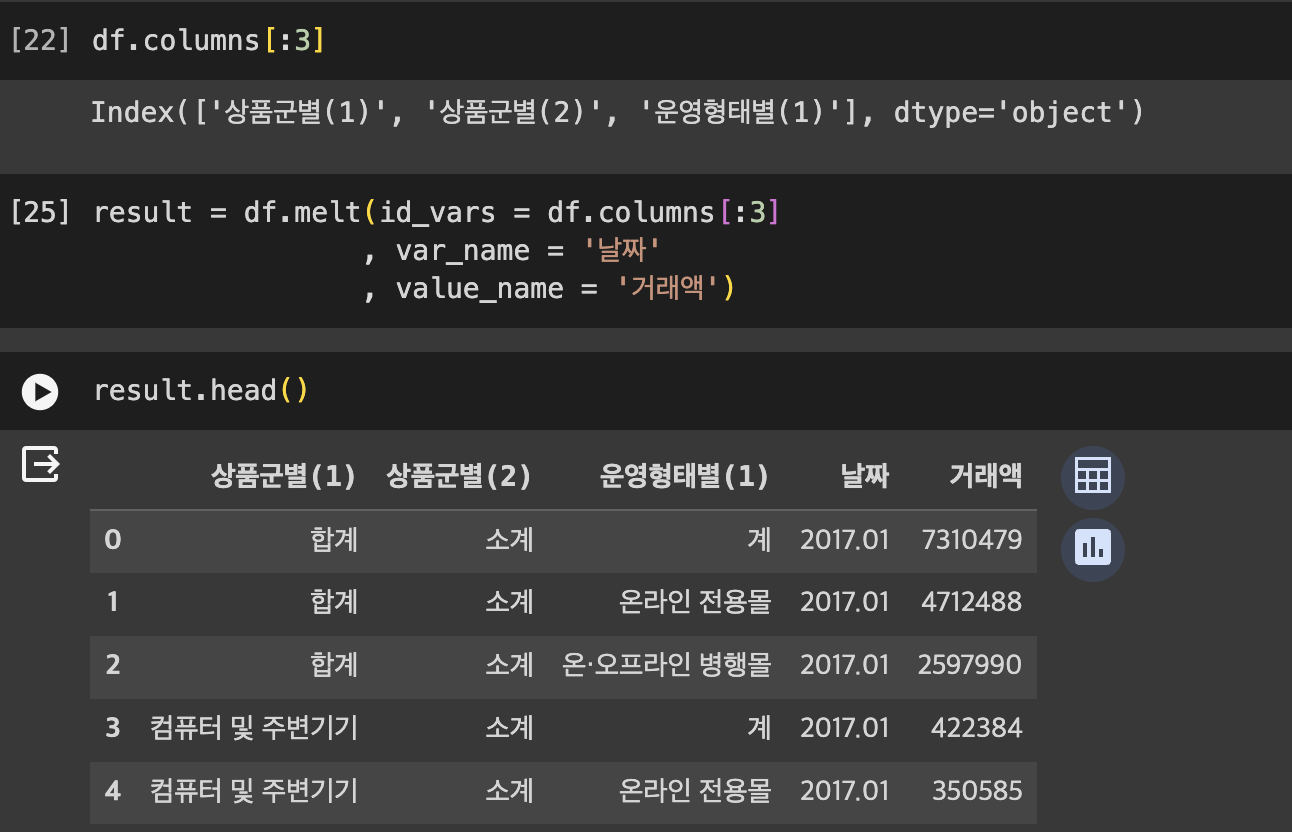The height and width of the screenshot is (832, 1292).
Task: Click 소계 in row 1
Action: (x=509, y=602)
